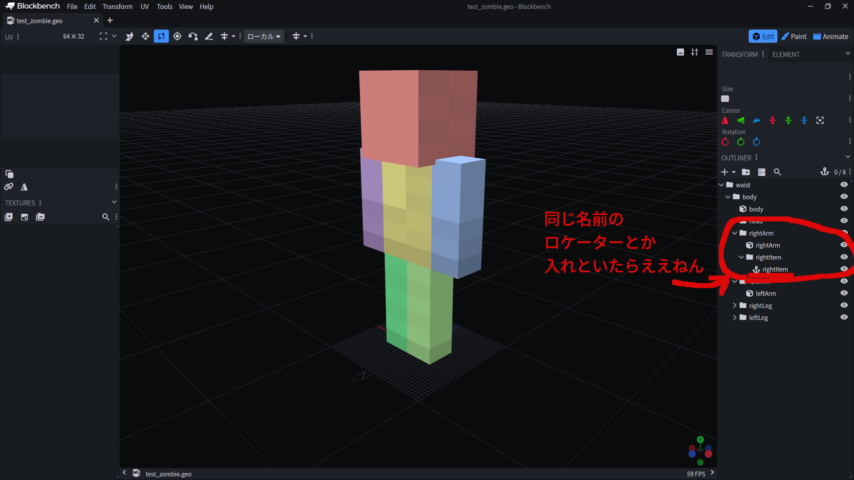
Task: Toggle visibility of the leftArm cube
Action: [x=844, y=293]
